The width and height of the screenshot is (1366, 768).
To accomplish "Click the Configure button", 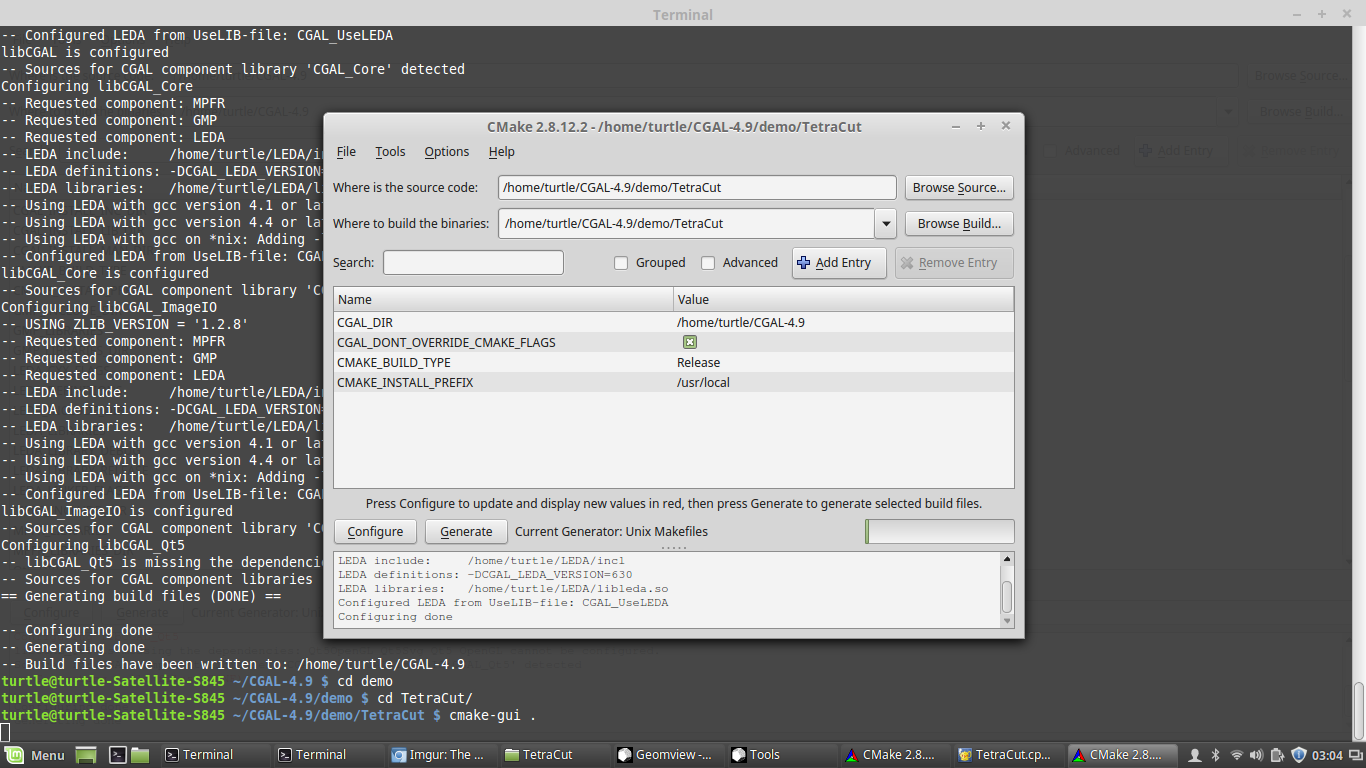I will click(375, 531).
